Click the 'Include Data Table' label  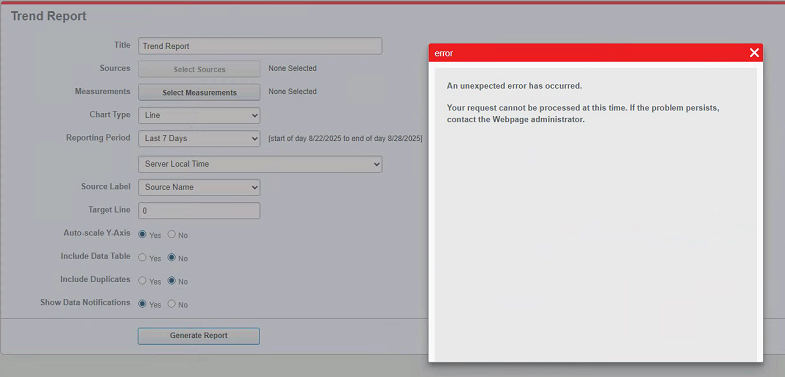95,256
